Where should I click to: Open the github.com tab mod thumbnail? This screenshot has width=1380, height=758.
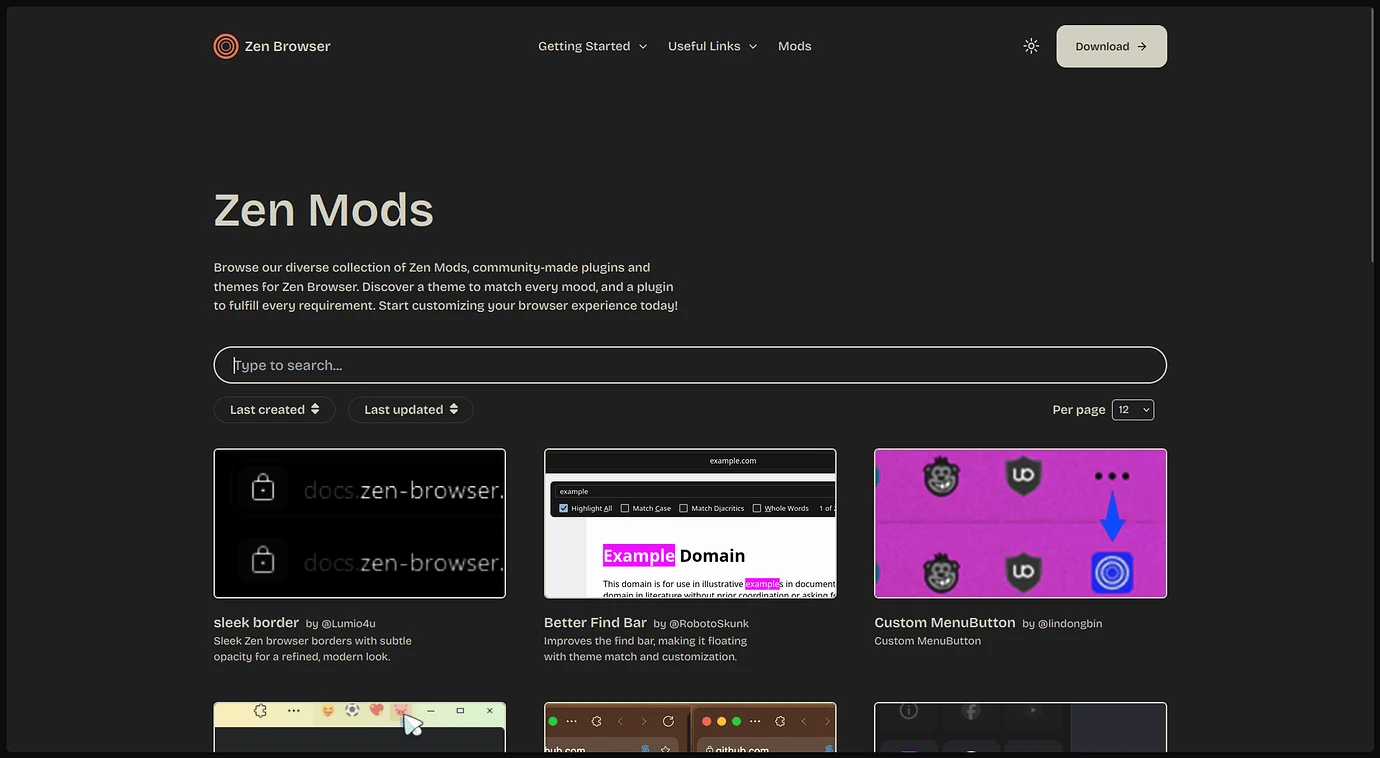690,727
